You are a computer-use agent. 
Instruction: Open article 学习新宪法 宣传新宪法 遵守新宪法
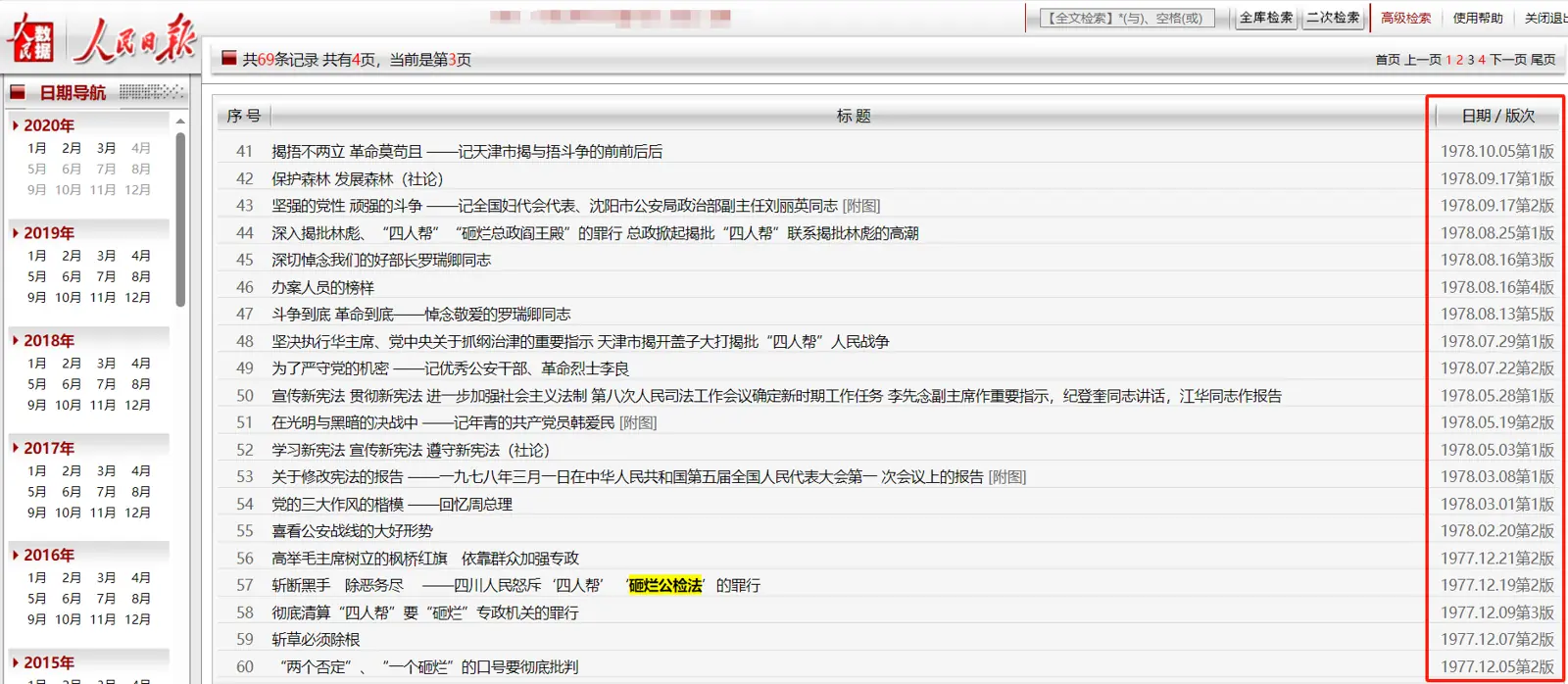coord(411,450)
